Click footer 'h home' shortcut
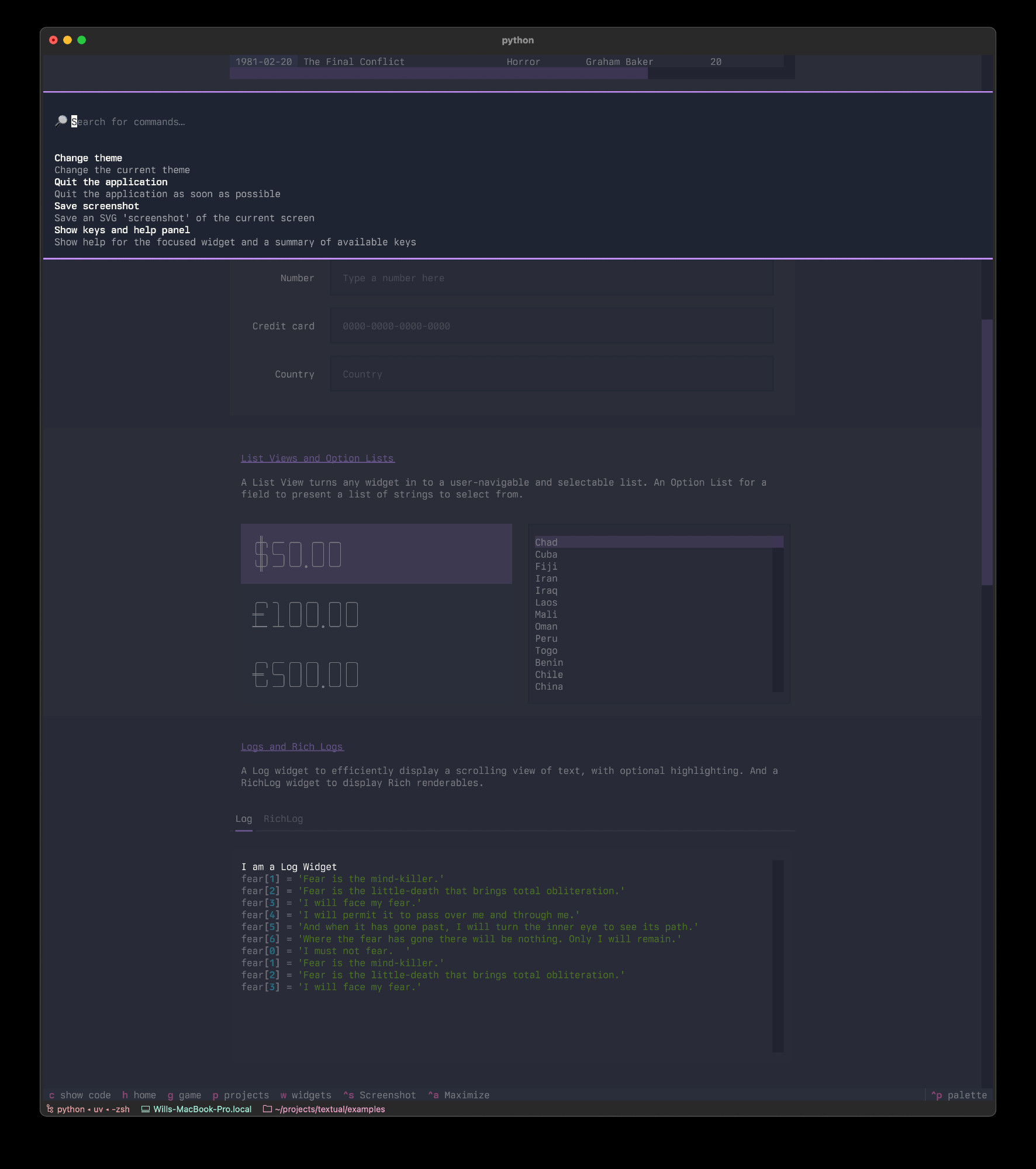The image size is (1036, 1169). pyautogui.click(x=139, y=1095)
